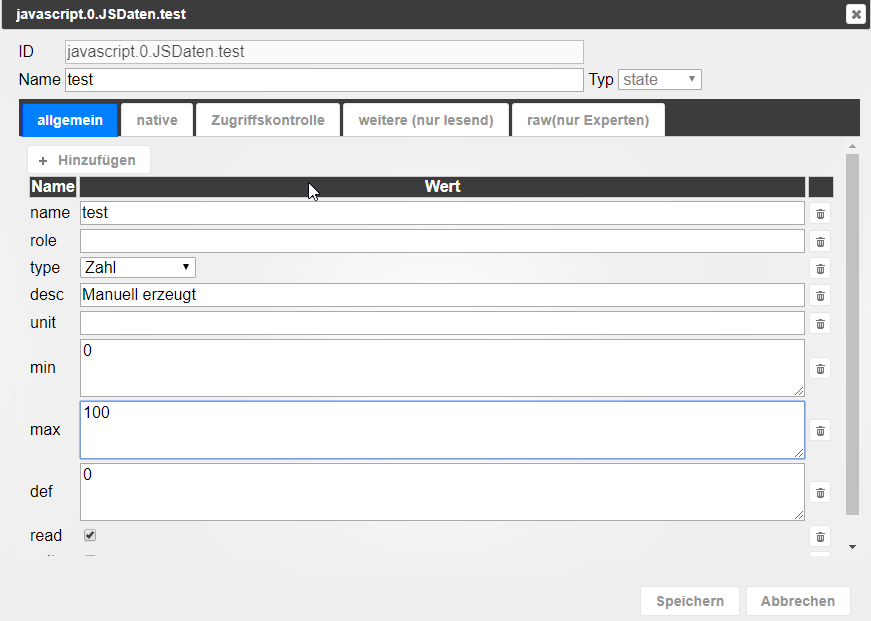Click the scrollbar down arrow
The height and width of the screenshot is (621, 871).
(x=852, y=547)
